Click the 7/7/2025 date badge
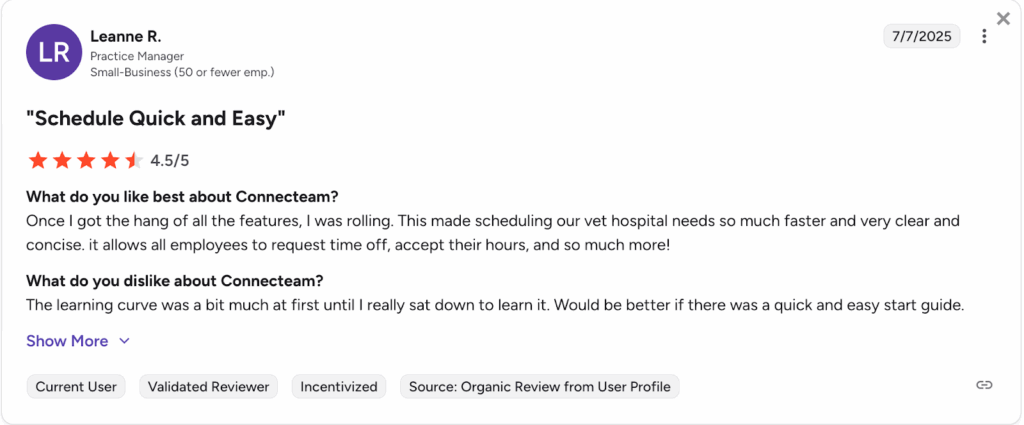 921,37
